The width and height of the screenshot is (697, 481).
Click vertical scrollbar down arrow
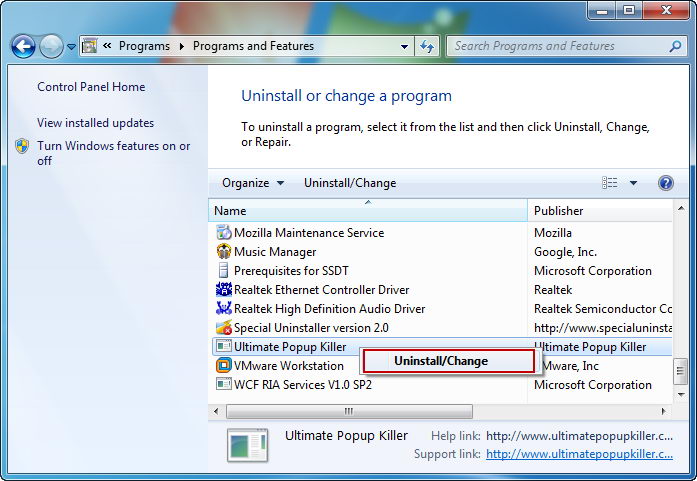(x=681, y=395)
